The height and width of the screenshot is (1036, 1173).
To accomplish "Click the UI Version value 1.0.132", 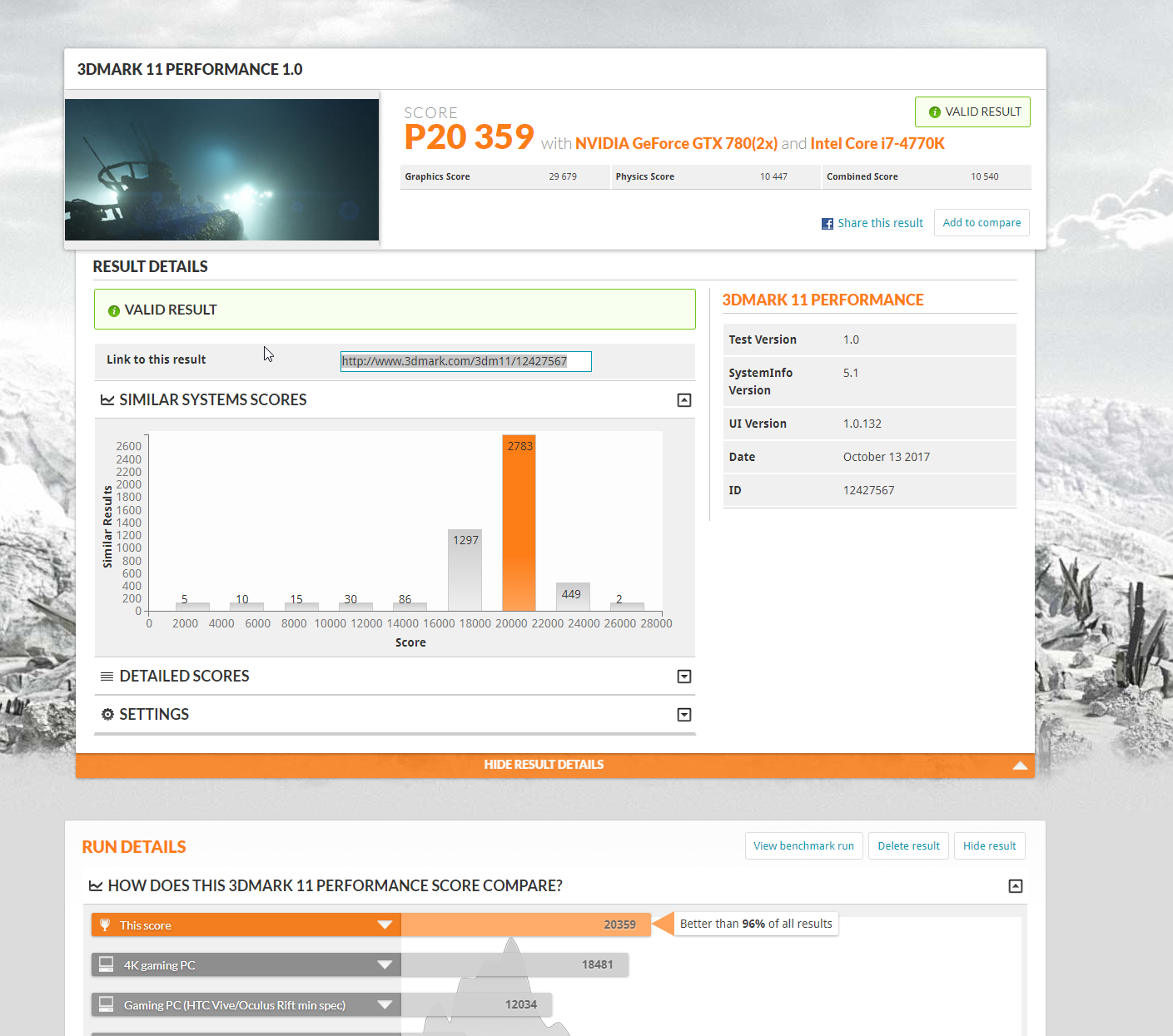I will pos(862,424).
